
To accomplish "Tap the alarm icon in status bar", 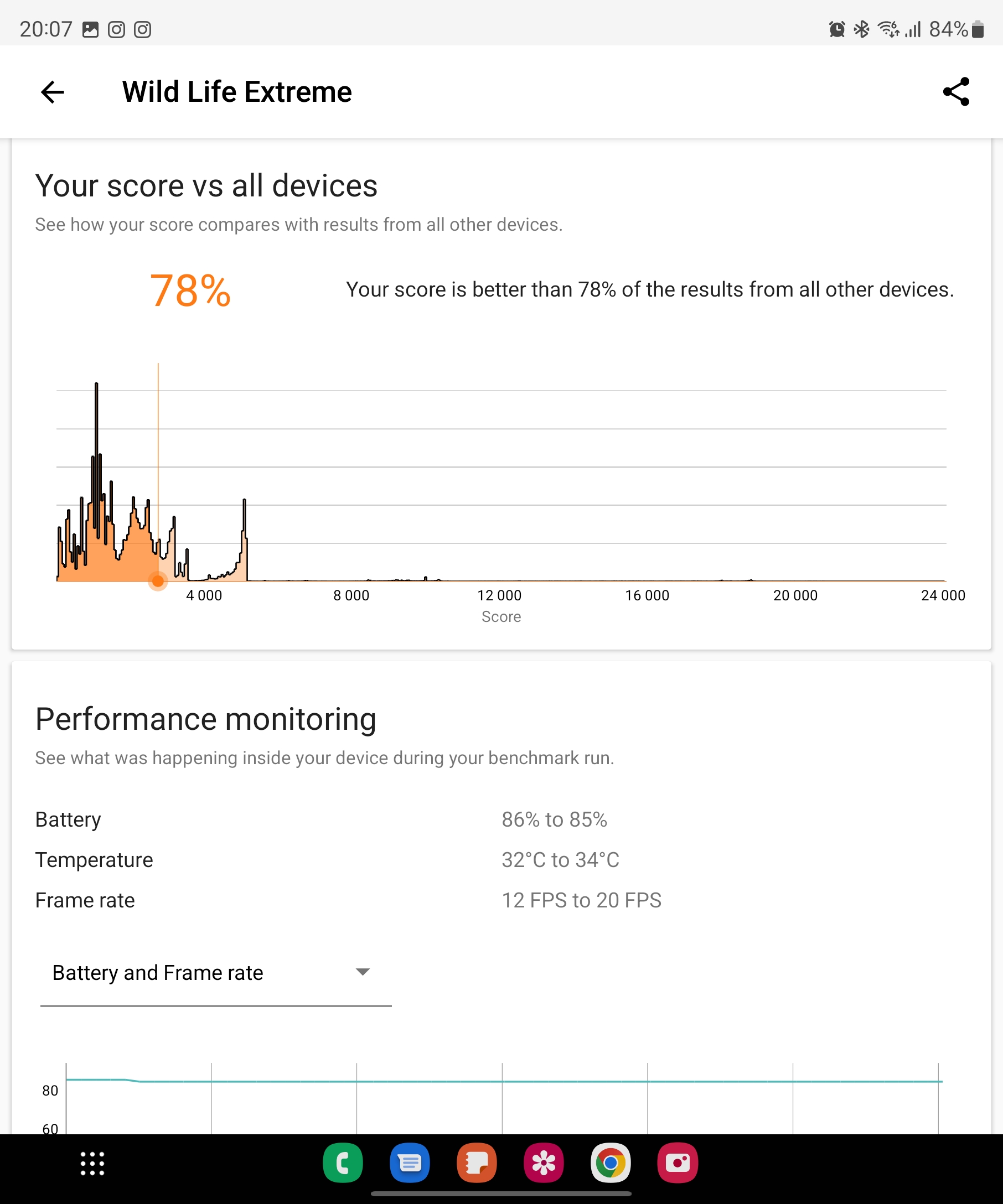I will click(837, 29).
